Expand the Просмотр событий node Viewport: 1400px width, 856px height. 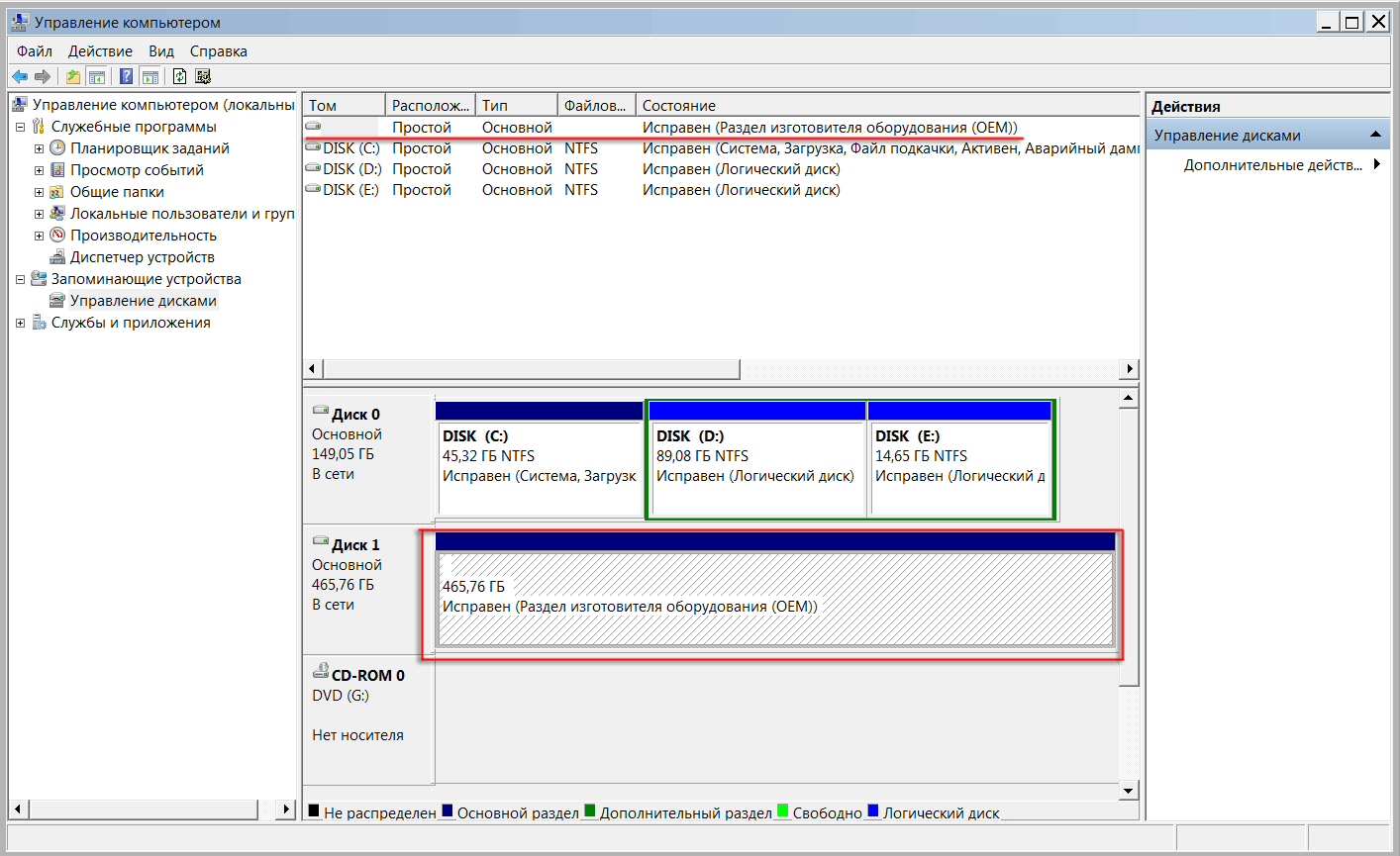(x=39, y=170)
